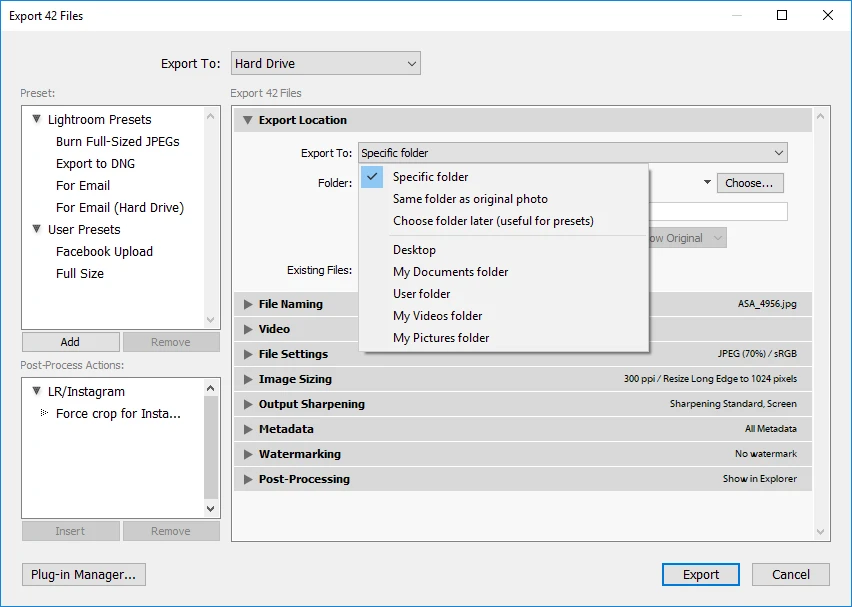Expand the Post-Processing section
This screenshot has height=607, width=852.
(x=248, y=479)
